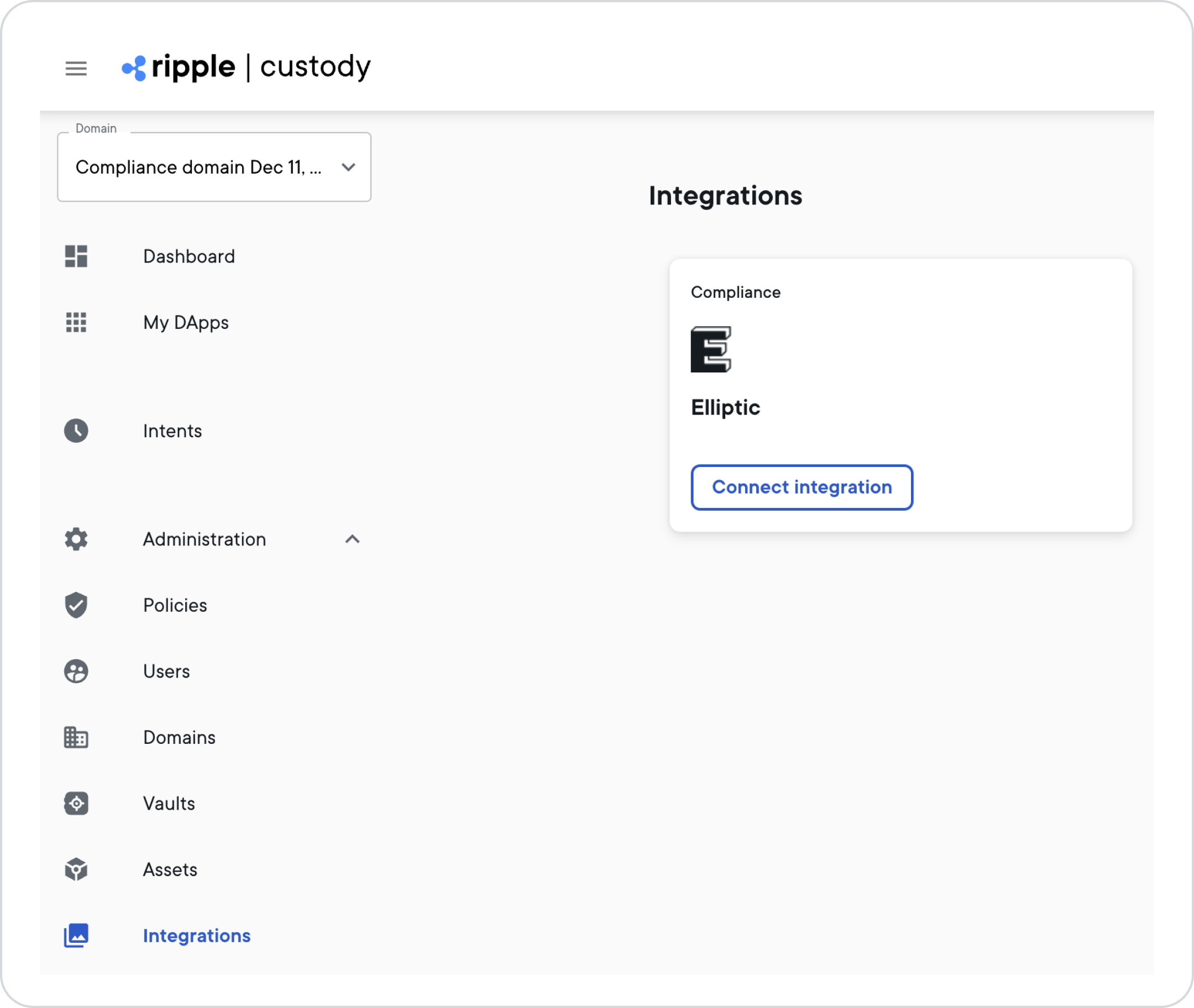The height and width of the screenshot is (1008, 1194).
Task: Click the Assets cube icon
Action: [x=76, y=869]
